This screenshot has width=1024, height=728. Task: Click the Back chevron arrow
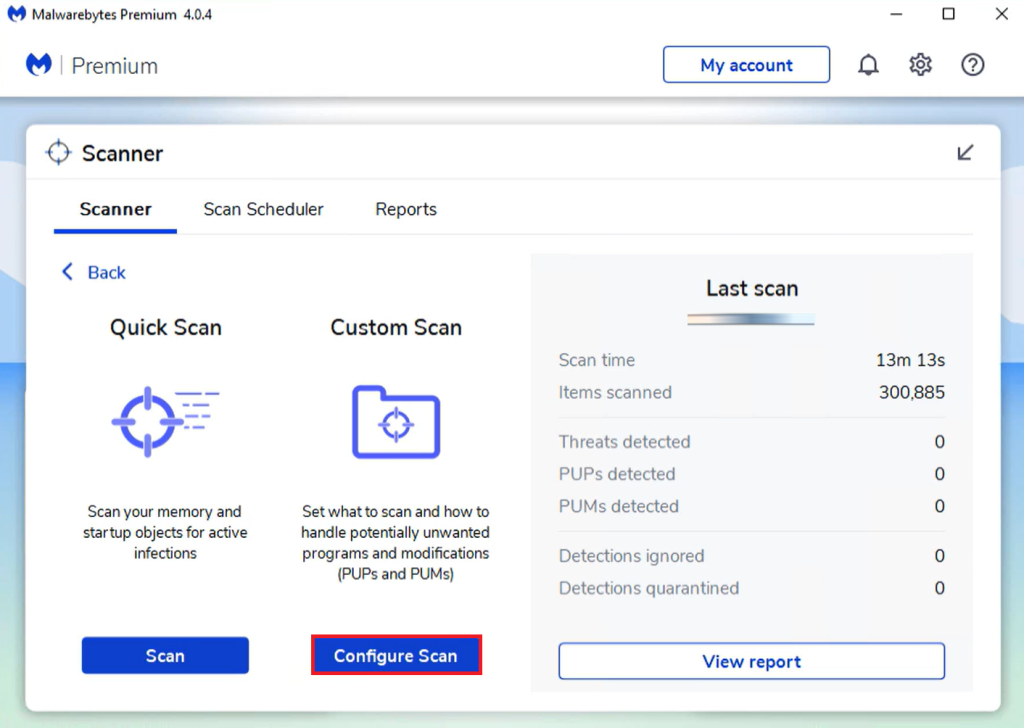[x=67, y=271]
